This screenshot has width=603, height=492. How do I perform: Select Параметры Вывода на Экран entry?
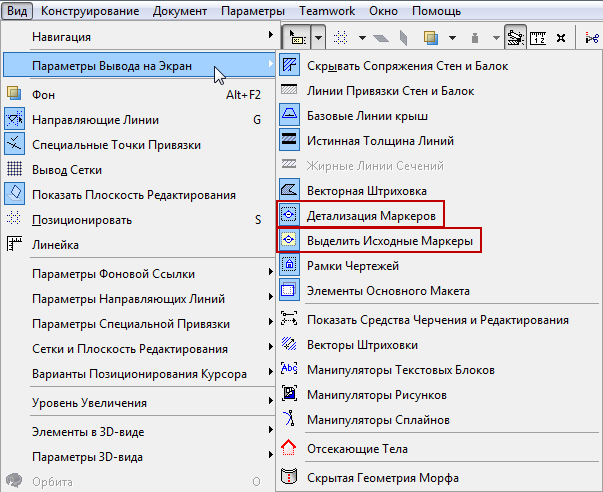[139, 66]
